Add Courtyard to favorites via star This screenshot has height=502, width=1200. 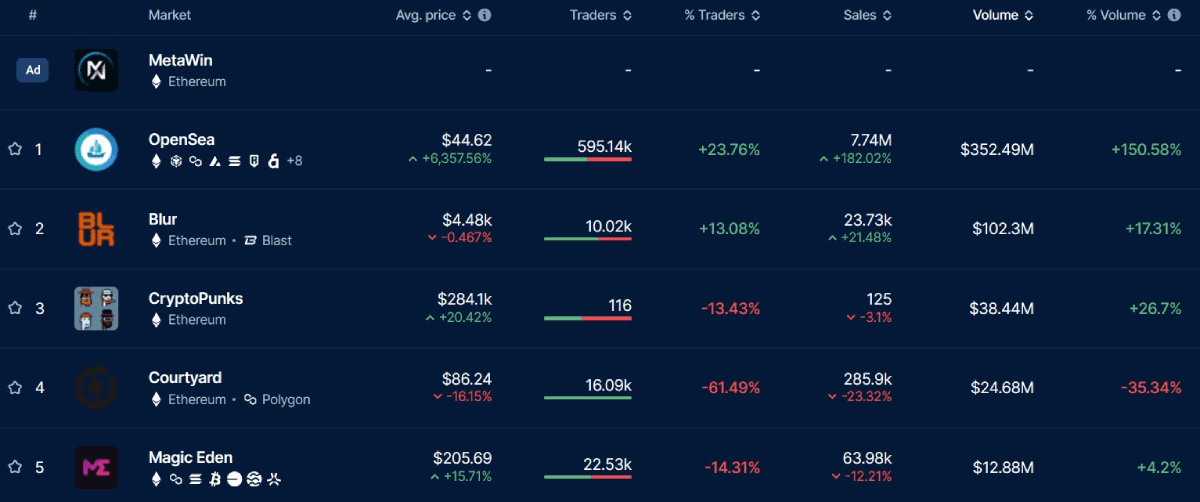(x=15, y=388)
